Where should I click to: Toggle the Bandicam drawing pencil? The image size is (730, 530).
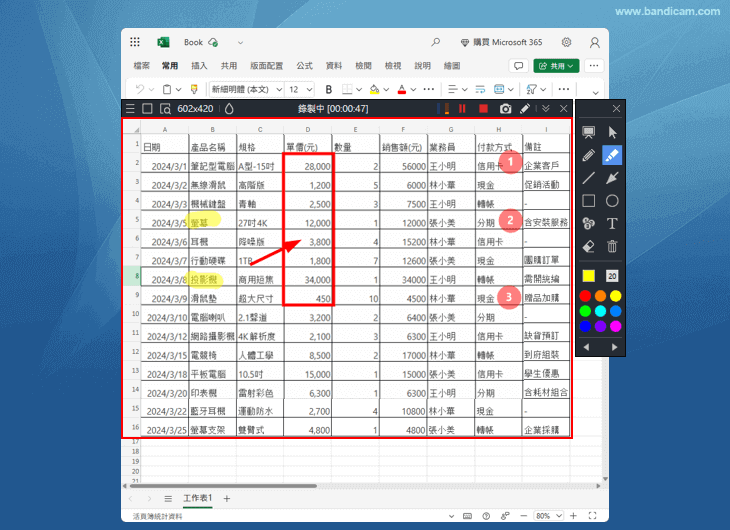tap(525, 109)
